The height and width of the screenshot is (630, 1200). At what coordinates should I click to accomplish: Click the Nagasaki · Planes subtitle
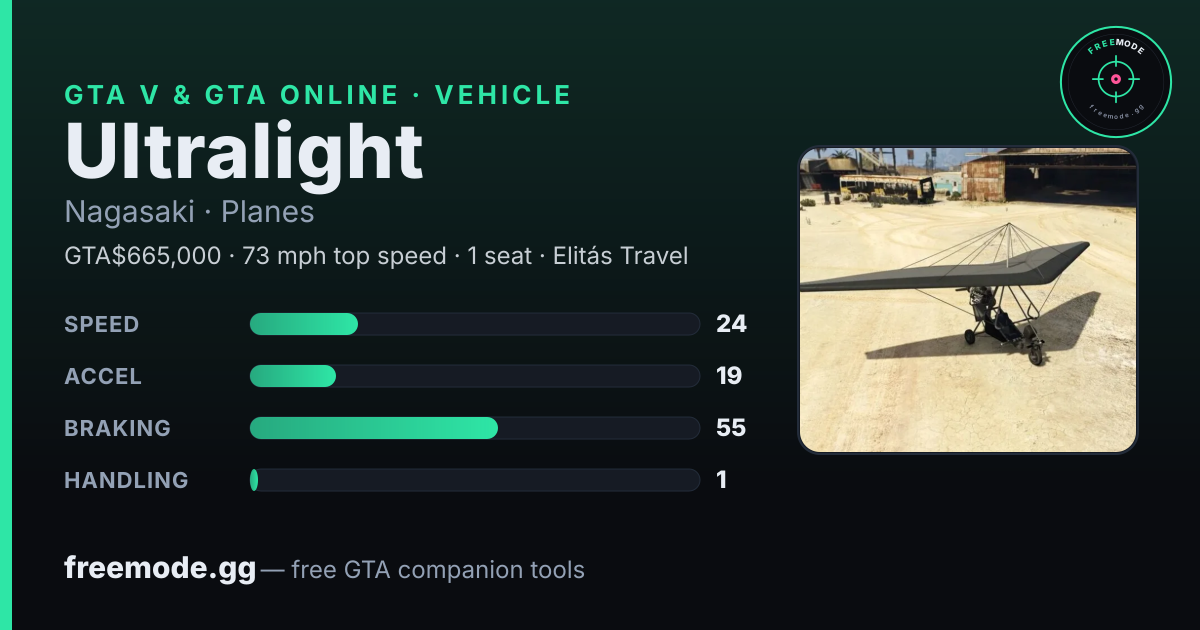(189, 212)
